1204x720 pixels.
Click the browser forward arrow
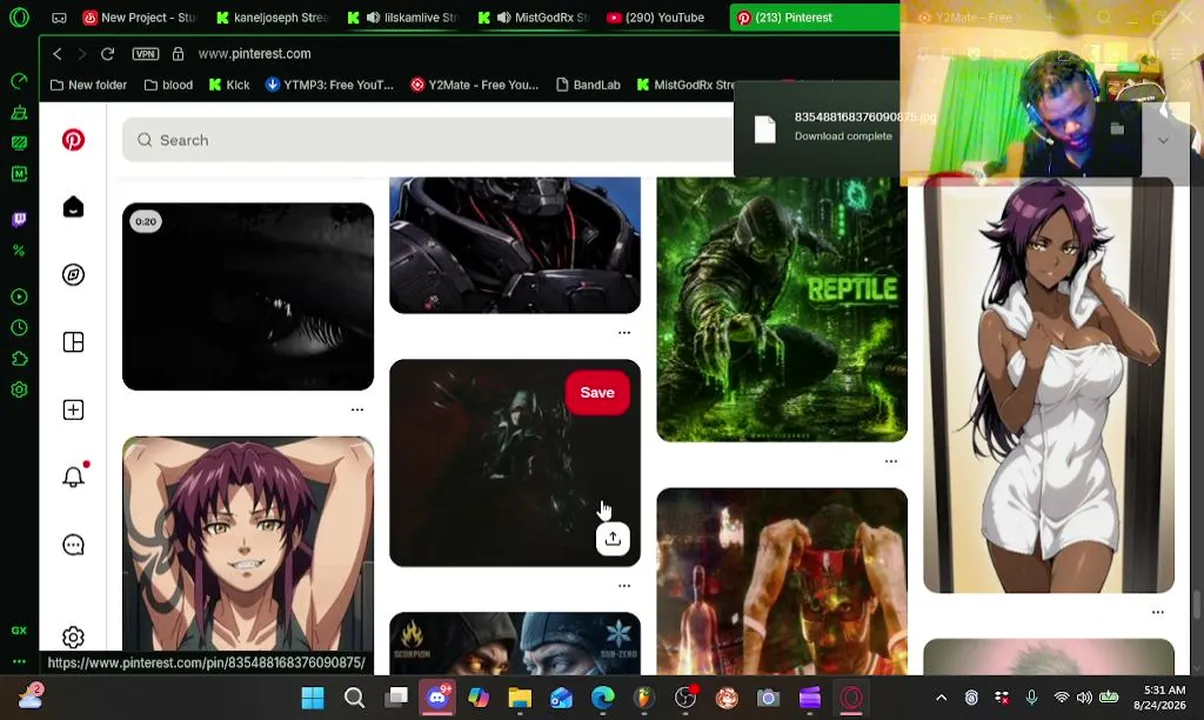tap(82, 54)
